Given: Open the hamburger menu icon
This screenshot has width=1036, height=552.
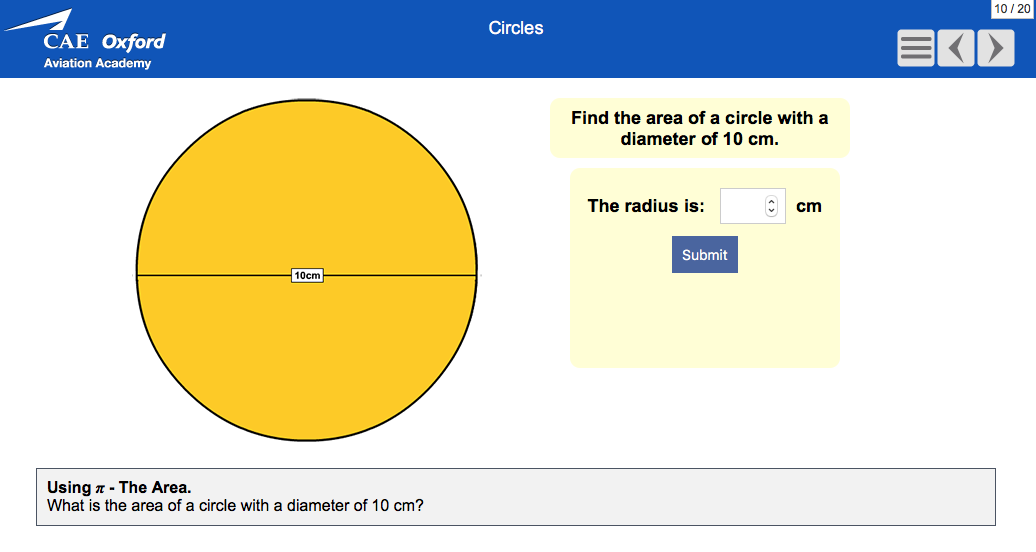Looking at the screenshot, I should pos(916,48).
